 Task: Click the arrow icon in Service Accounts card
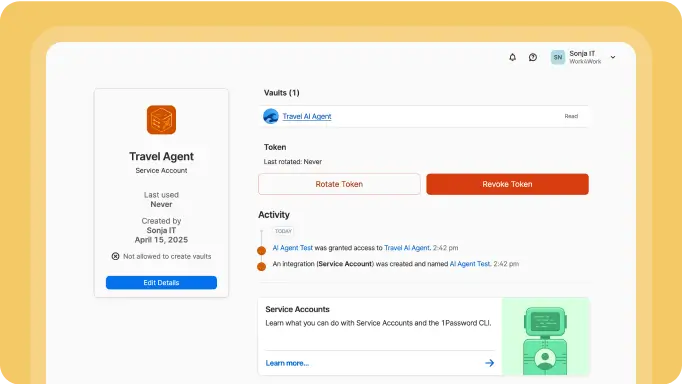pos(489,363)
